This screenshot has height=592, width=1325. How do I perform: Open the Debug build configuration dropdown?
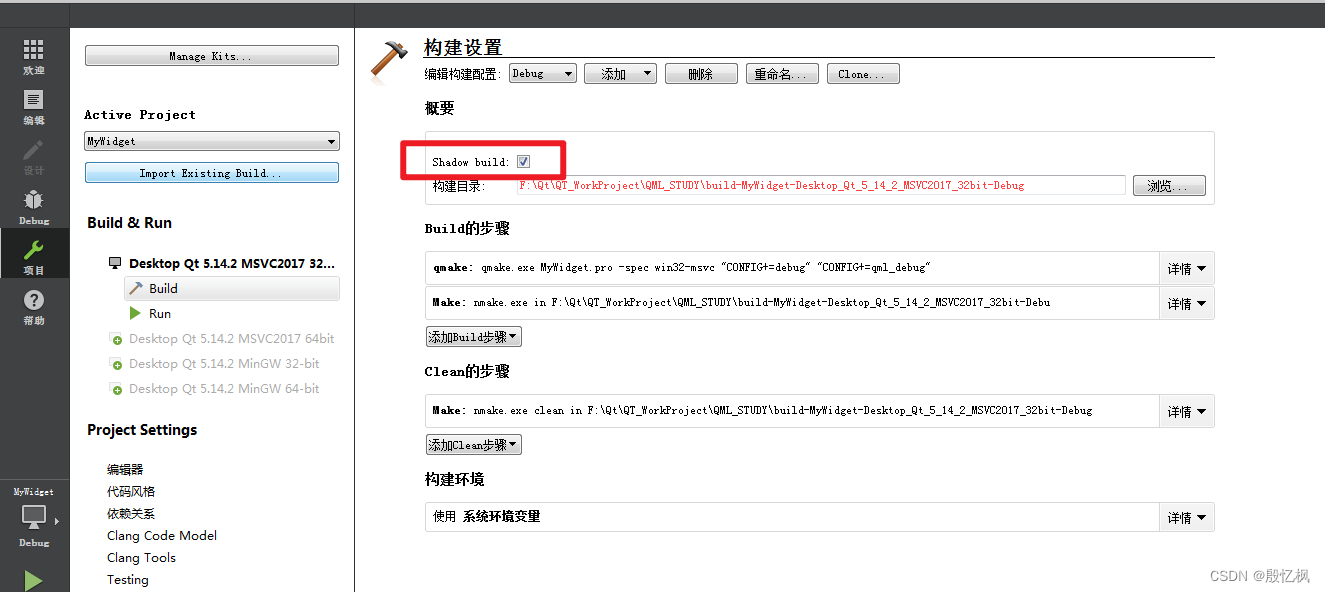tap(542, 73)
